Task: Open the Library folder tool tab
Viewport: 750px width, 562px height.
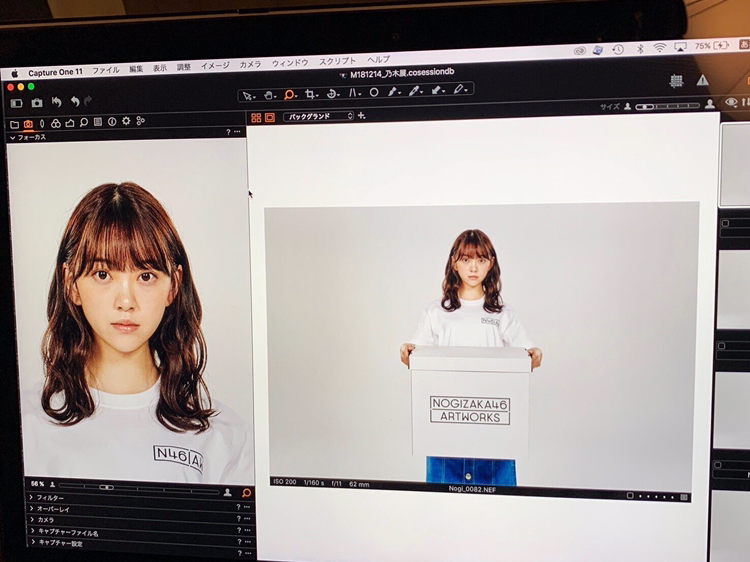Action: (14, 125)
